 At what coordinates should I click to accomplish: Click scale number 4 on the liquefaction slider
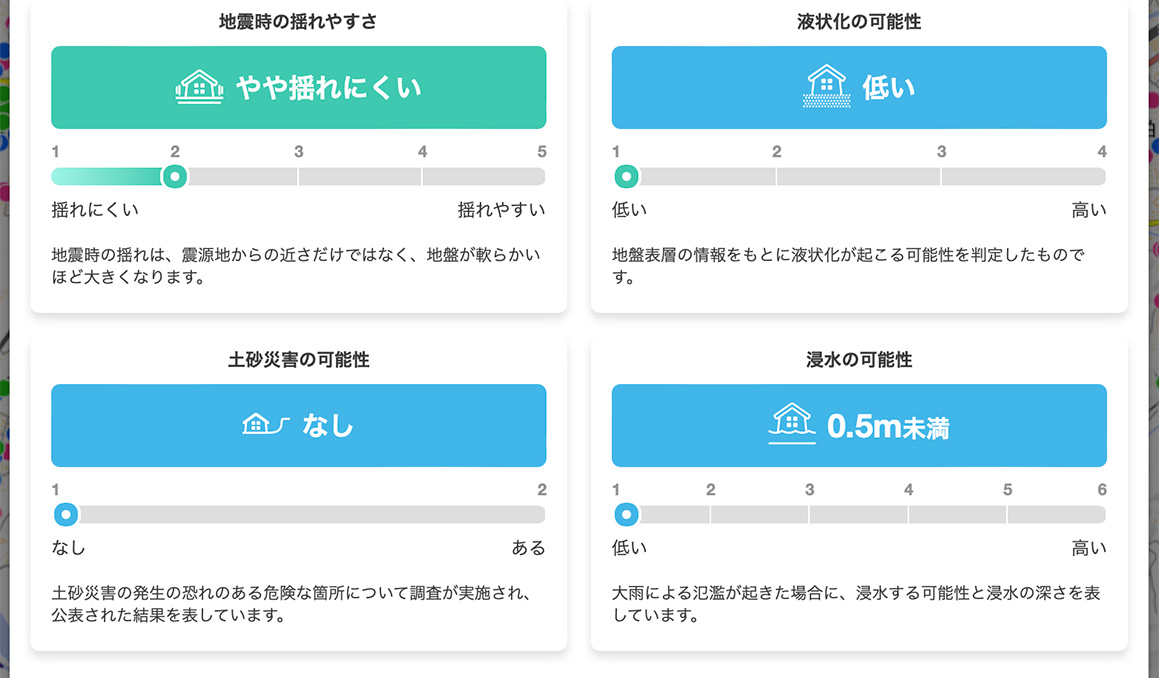click(x=1102, y=152)
